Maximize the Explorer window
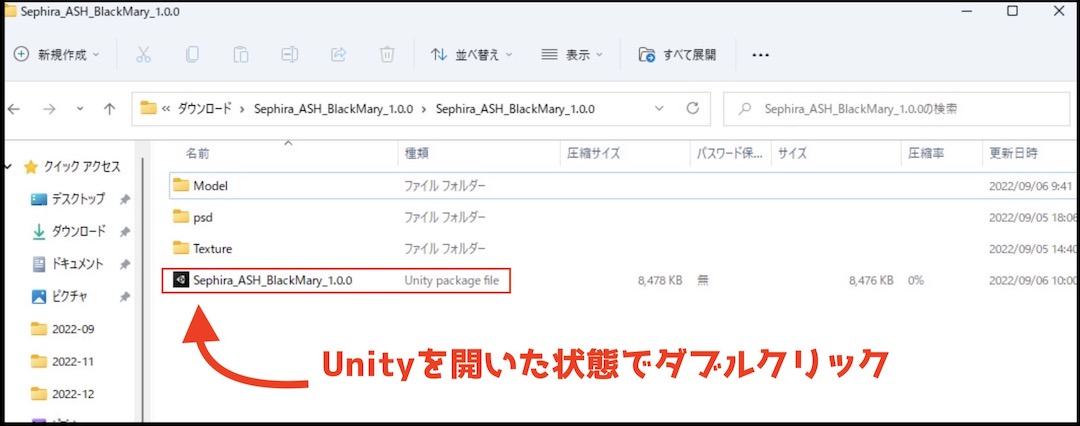The image size is (1080, 426). point(1012,11)
